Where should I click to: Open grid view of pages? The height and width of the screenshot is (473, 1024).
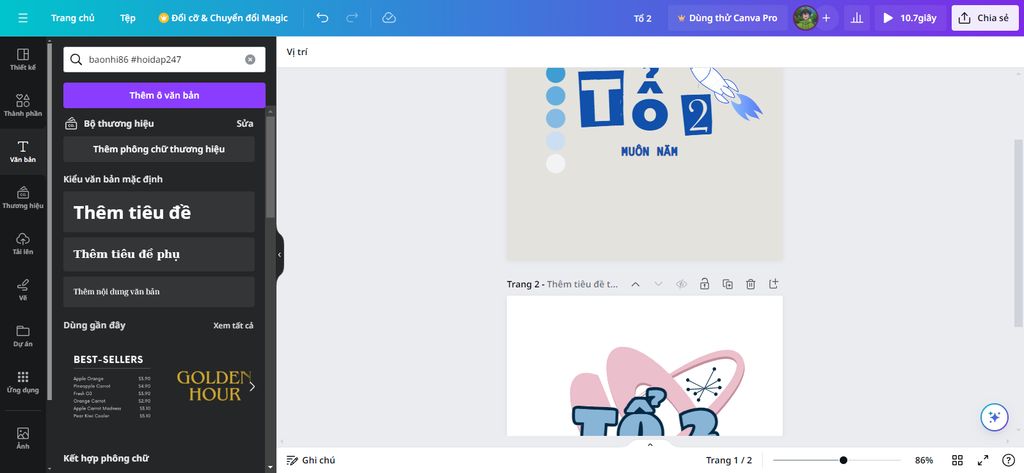tap(957, 460)
